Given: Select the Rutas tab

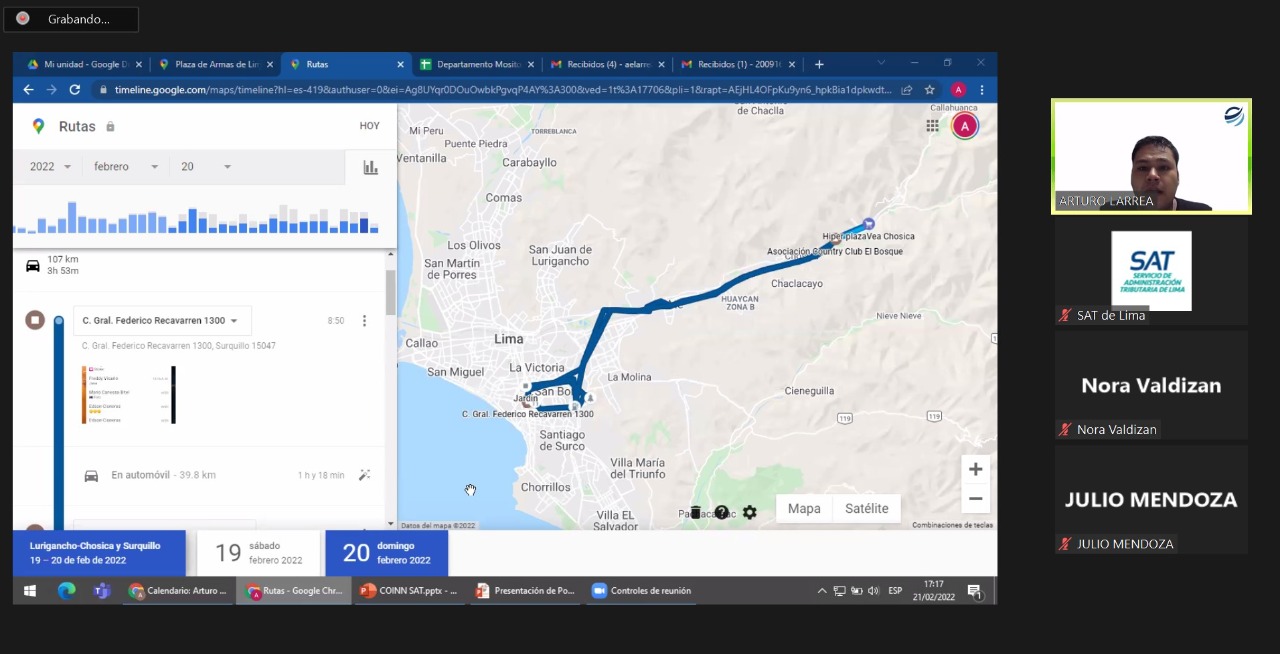Looking at the screenshot, I should [x=346, y=64].
